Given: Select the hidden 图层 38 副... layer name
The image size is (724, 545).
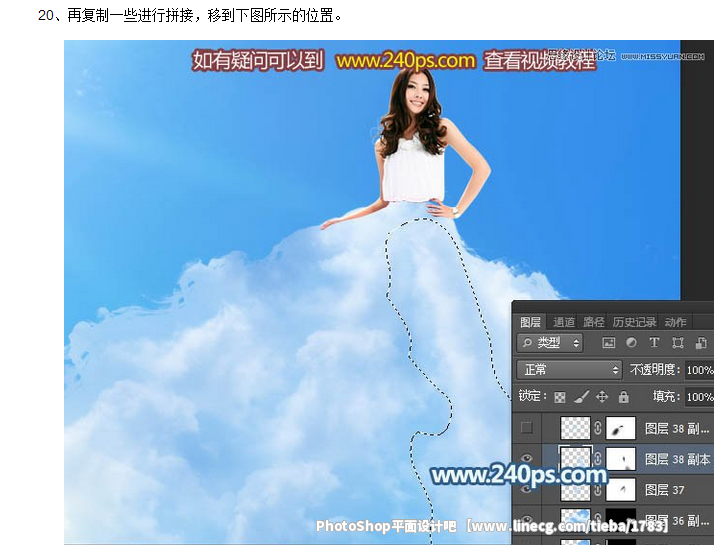Looking at the screenshot, I should click(x=676, y=429).
